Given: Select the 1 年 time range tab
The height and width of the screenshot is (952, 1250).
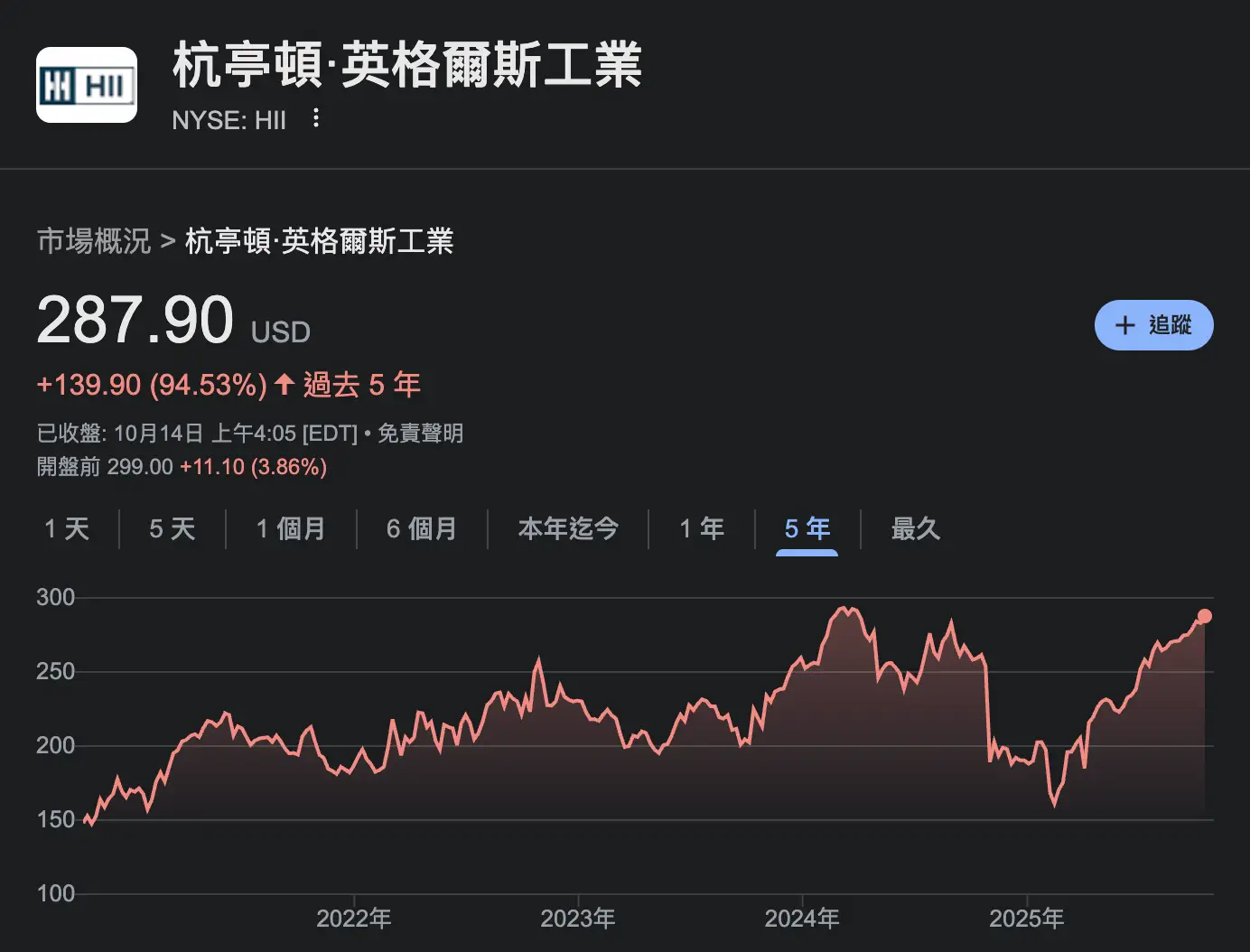Looking at the screenshot, I should pos(702,528).
